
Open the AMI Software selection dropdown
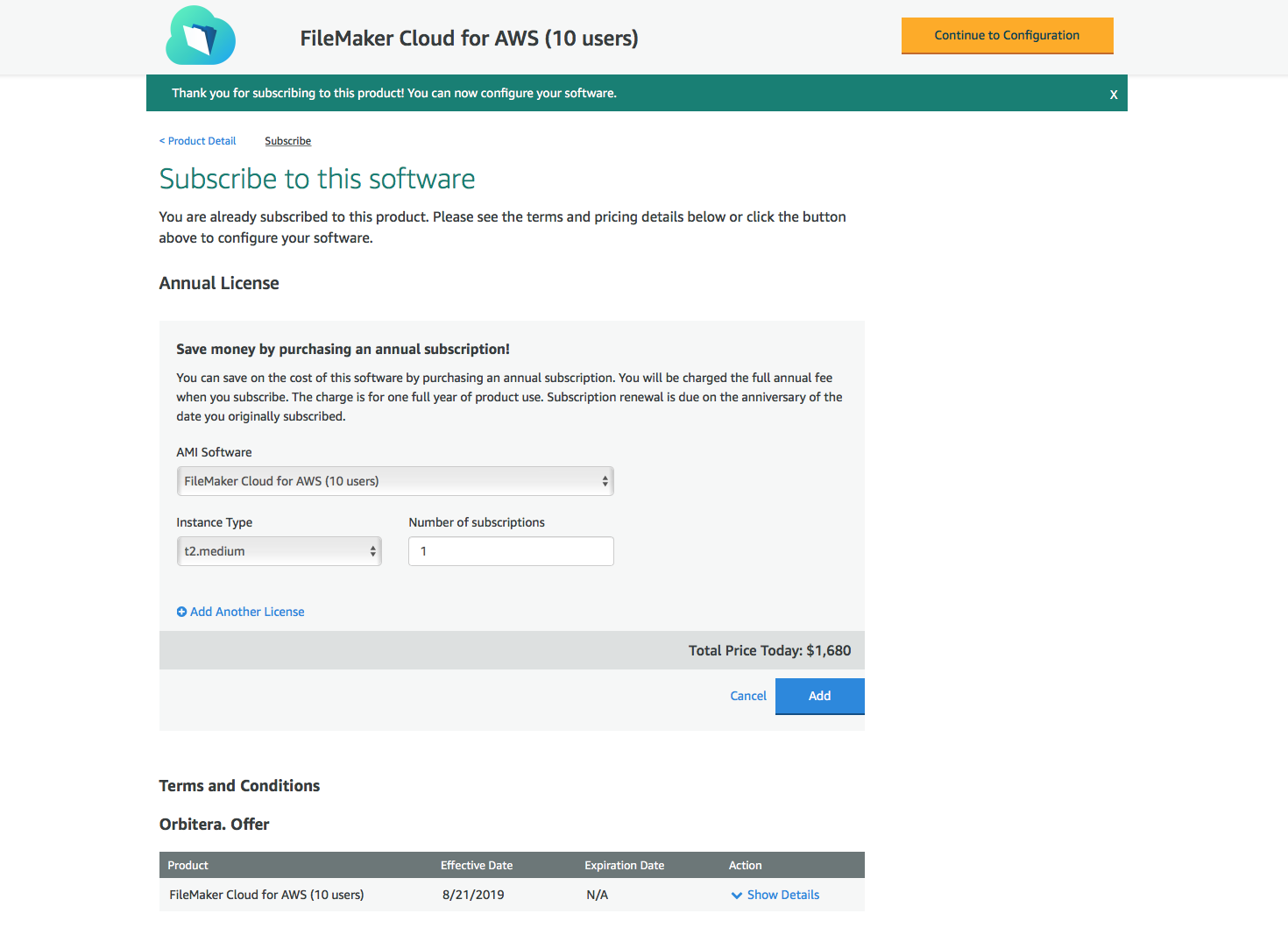(394, 481)
